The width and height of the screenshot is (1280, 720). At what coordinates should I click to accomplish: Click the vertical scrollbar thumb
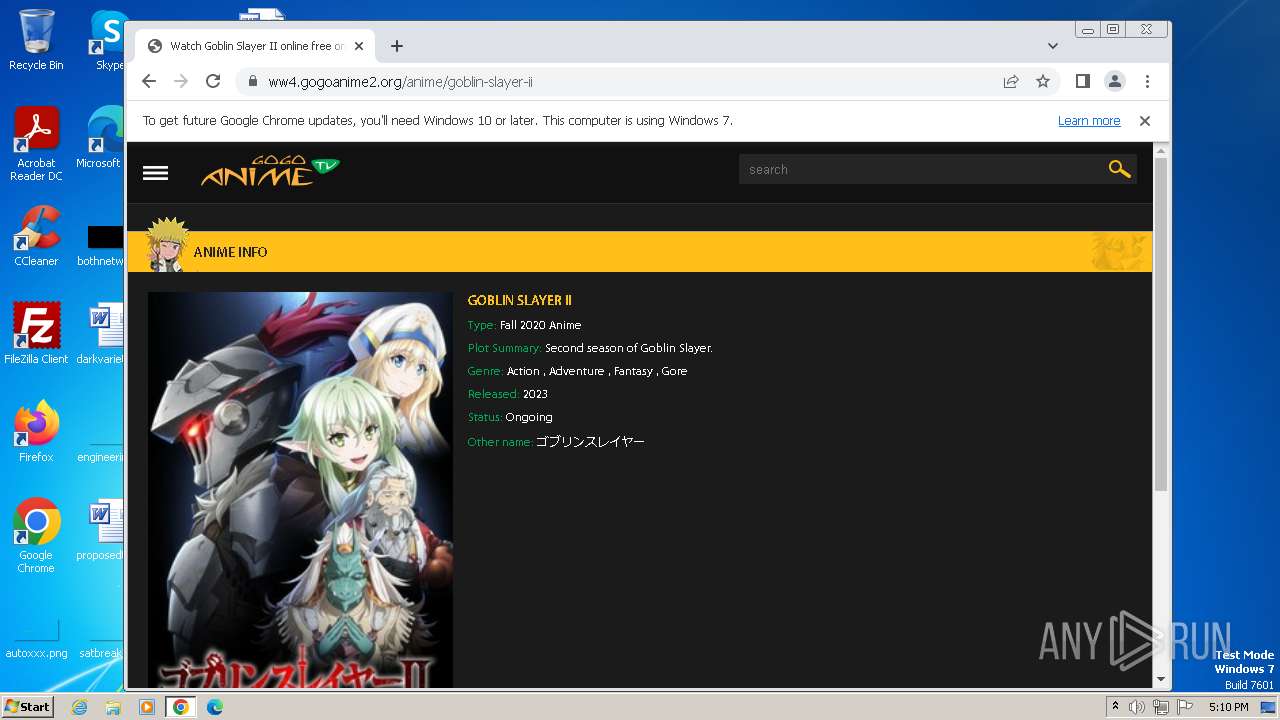pyautogui.click(x=1161, y=324)
